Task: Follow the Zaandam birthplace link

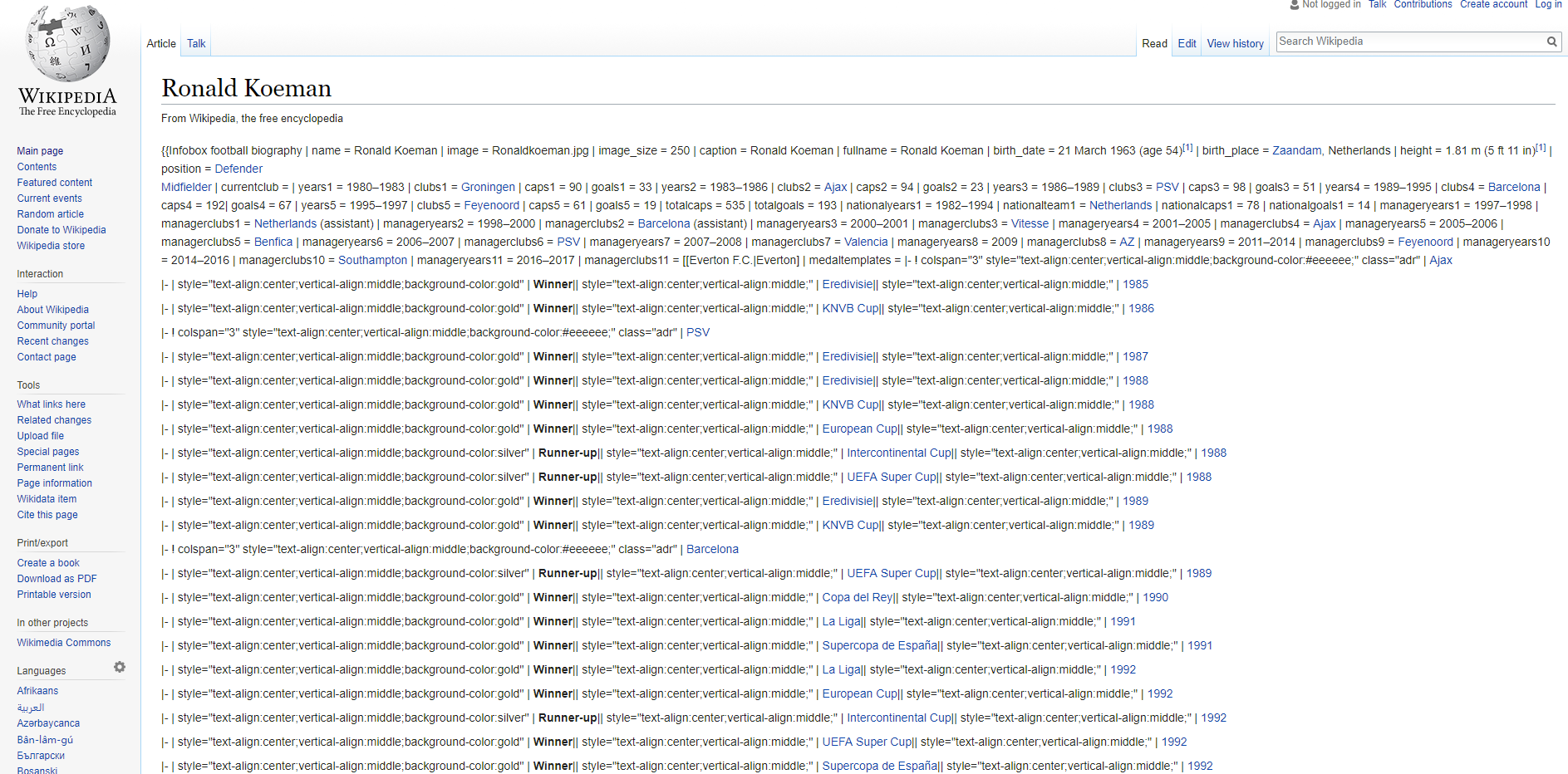Action: pyautogui.click(x=1296, y=150)
